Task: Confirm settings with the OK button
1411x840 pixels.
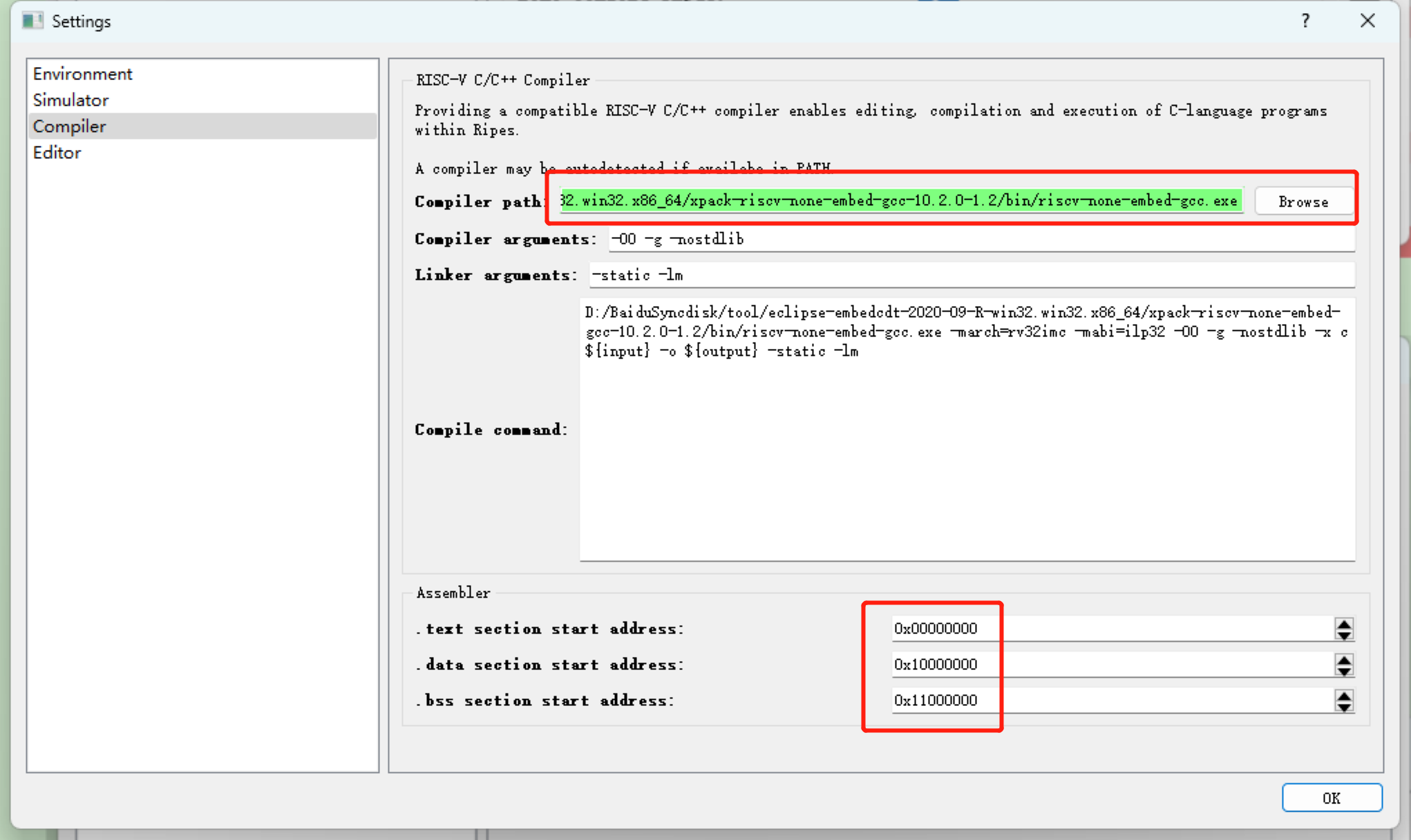Action: click(x=1332, y=798)
